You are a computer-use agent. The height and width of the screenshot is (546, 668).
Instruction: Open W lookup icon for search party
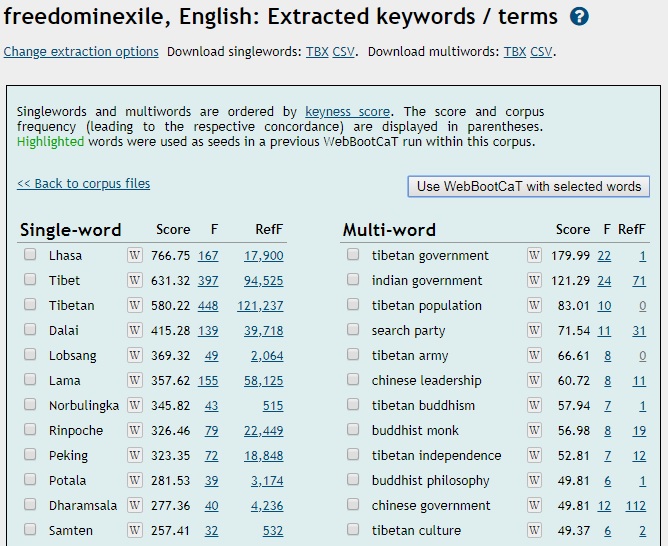(534, 330)
